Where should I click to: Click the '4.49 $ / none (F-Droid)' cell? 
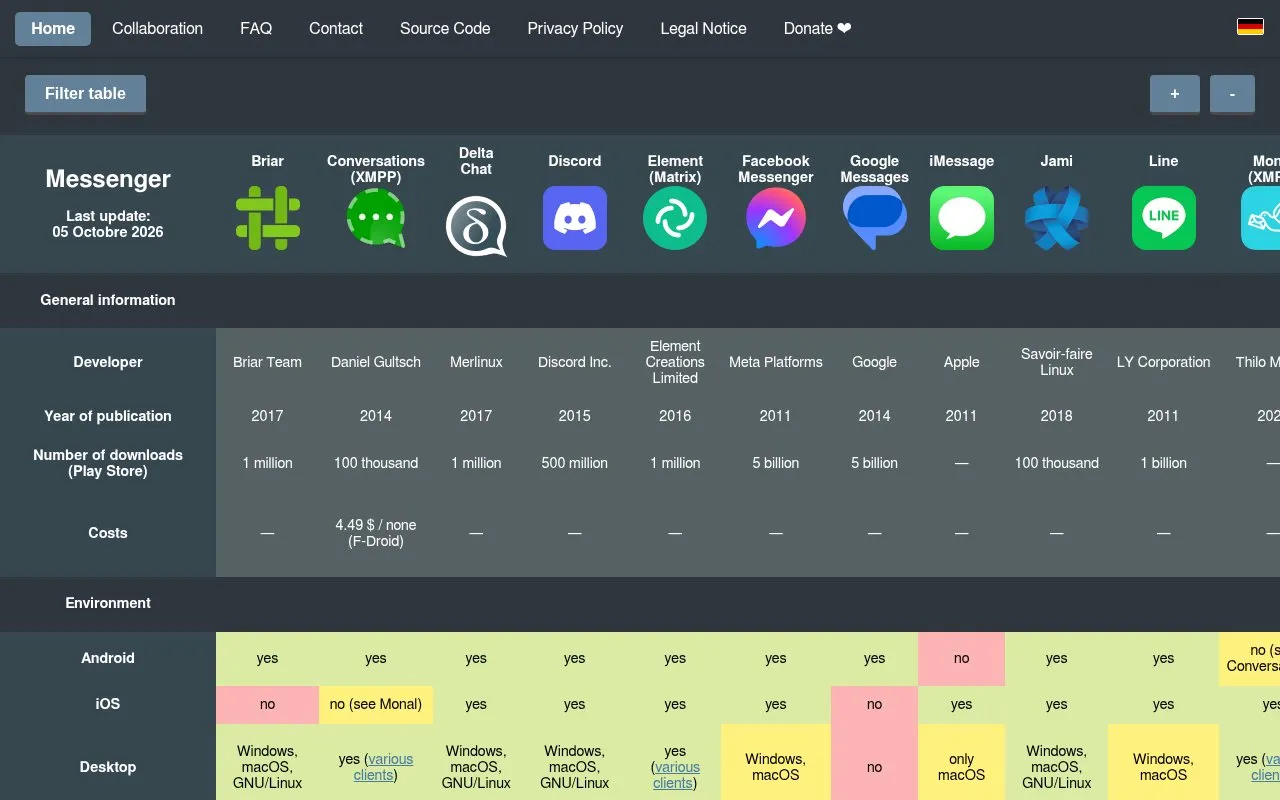coord(376,533)
